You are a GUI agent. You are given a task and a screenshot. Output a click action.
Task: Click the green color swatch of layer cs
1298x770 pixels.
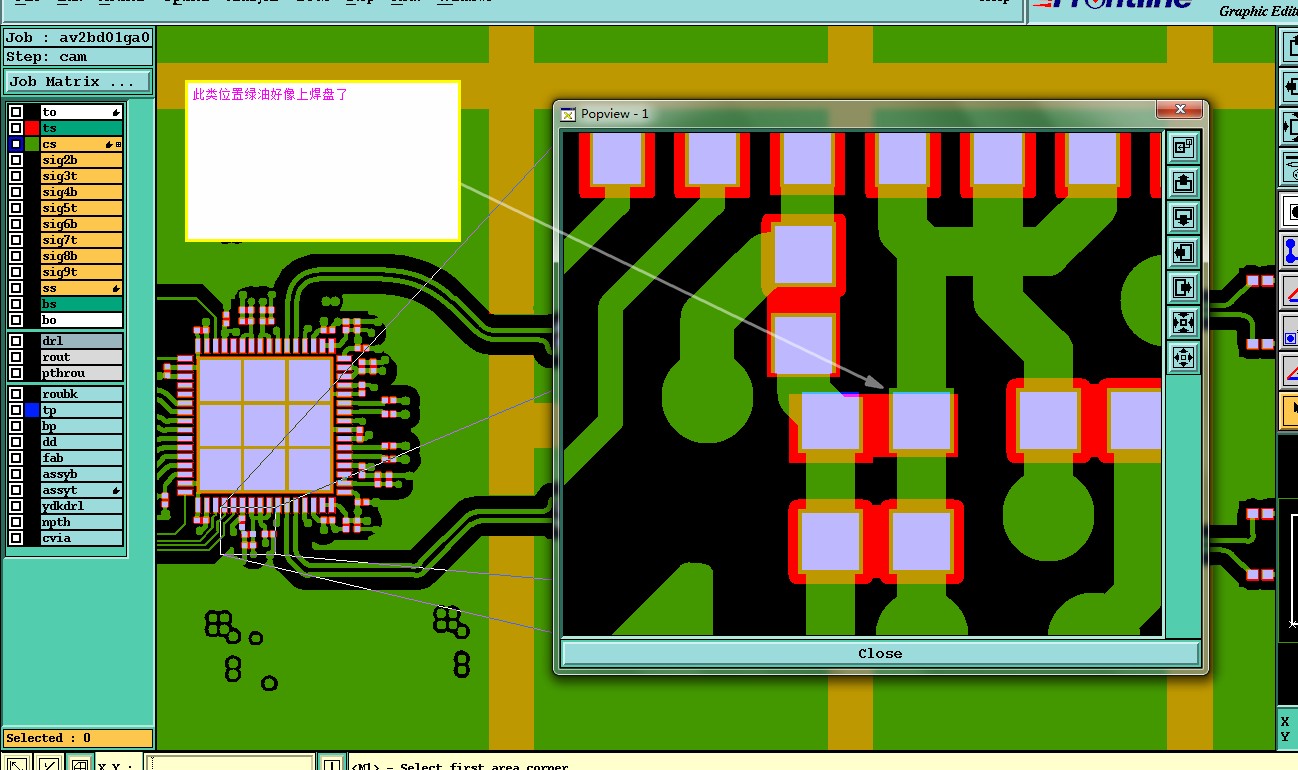[x=32, y=144]
